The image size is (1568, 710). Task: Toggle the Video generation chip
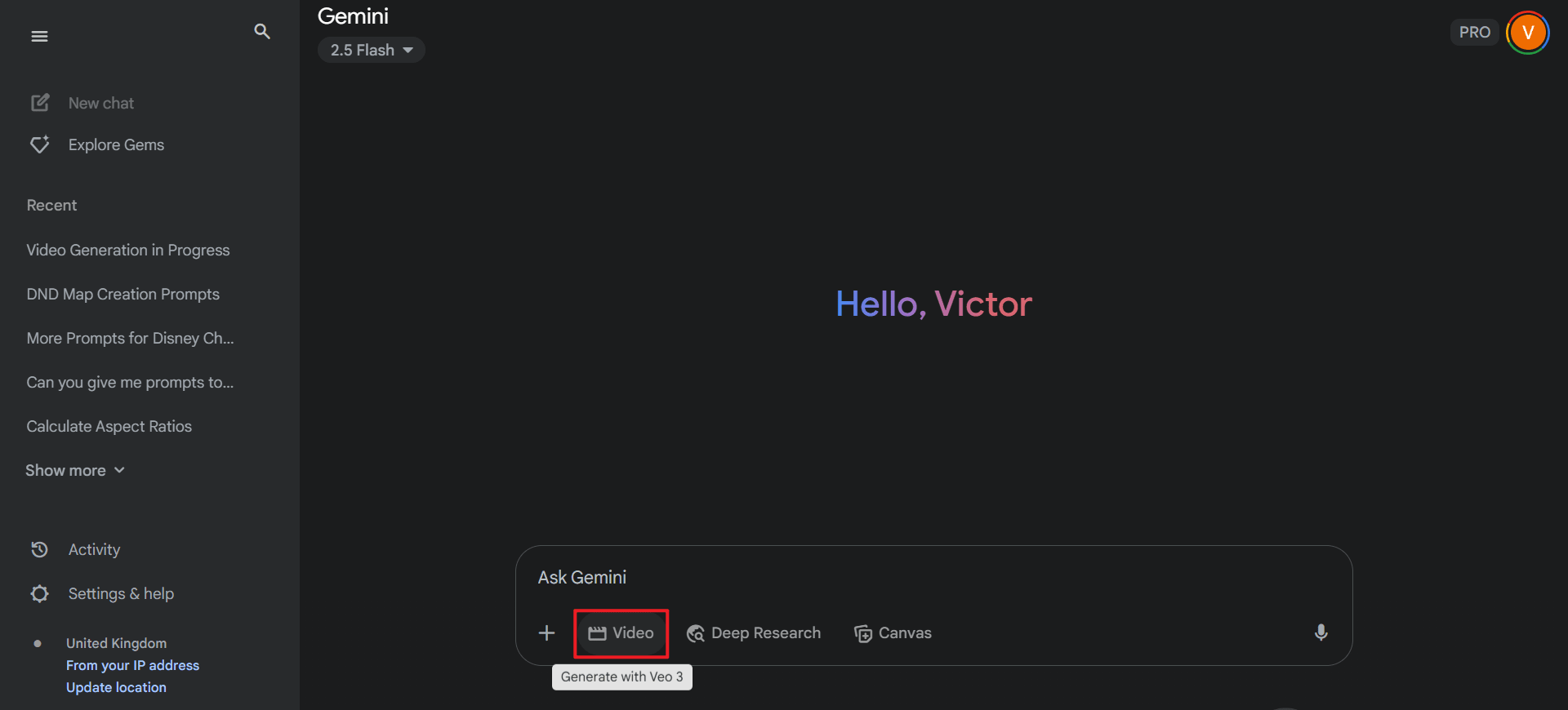tap(621, 633)
